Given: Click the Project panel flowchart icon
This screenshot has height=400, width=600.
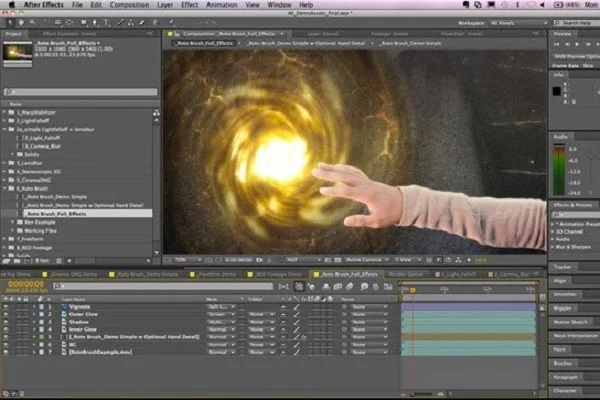Looking at the screenshot, I should coord(157,113).
